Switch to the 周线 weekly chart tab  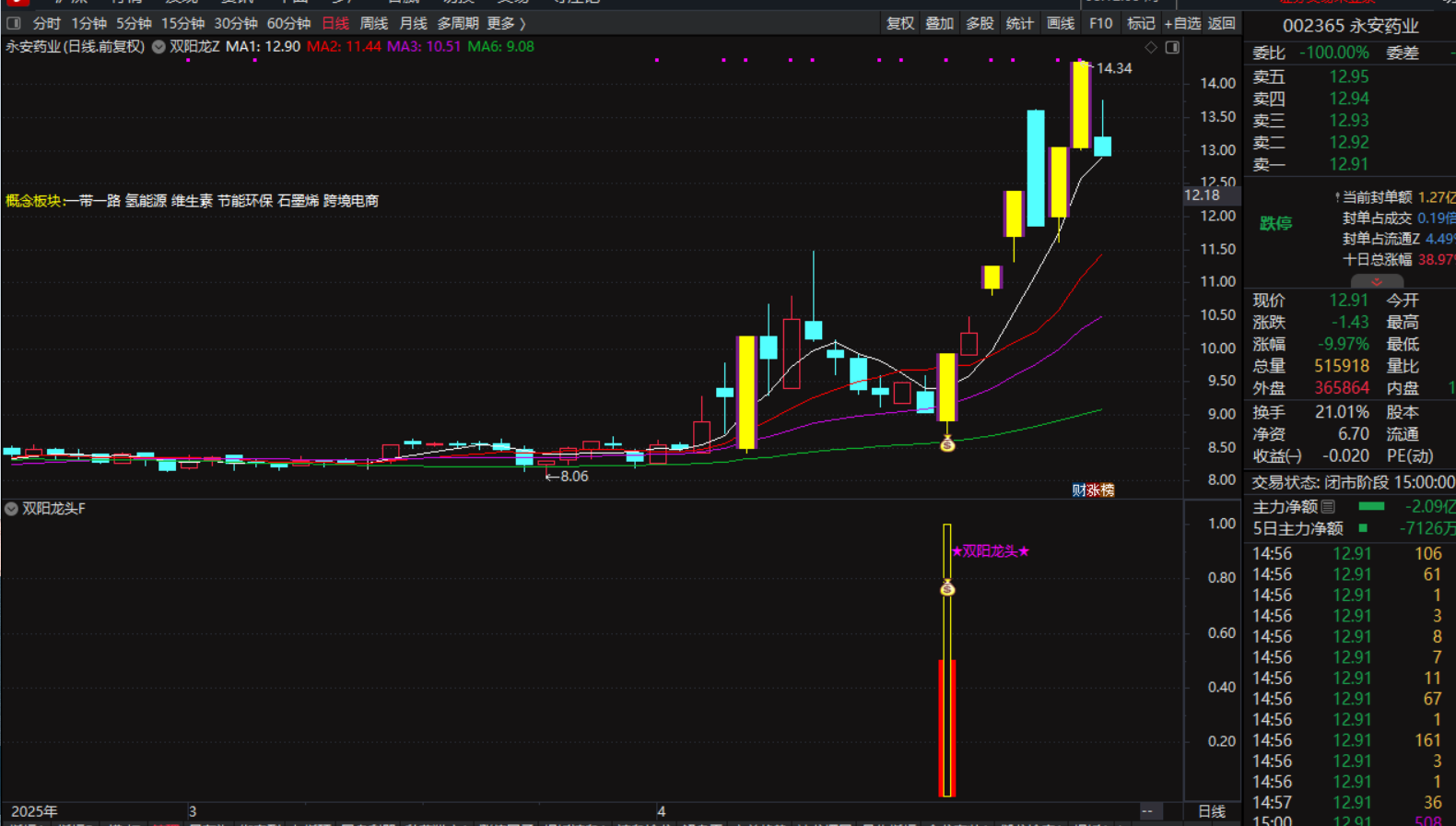pos(373,23)
